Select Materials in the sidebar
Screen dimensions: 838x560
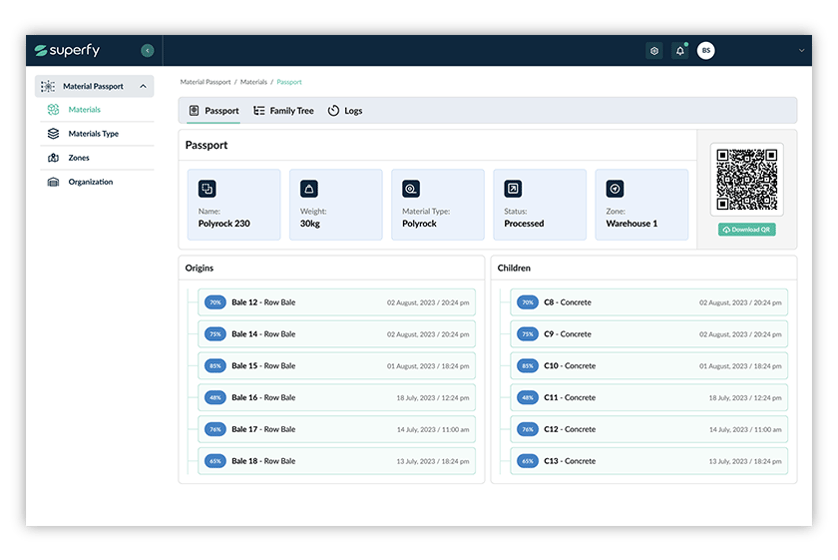pyautogui.click(x=84, y=110)
